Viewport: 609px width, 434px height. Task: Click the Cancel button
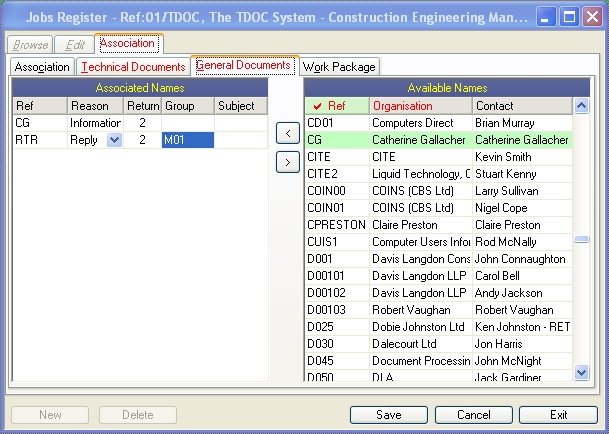pyautogui.click(x=474, y=415)
